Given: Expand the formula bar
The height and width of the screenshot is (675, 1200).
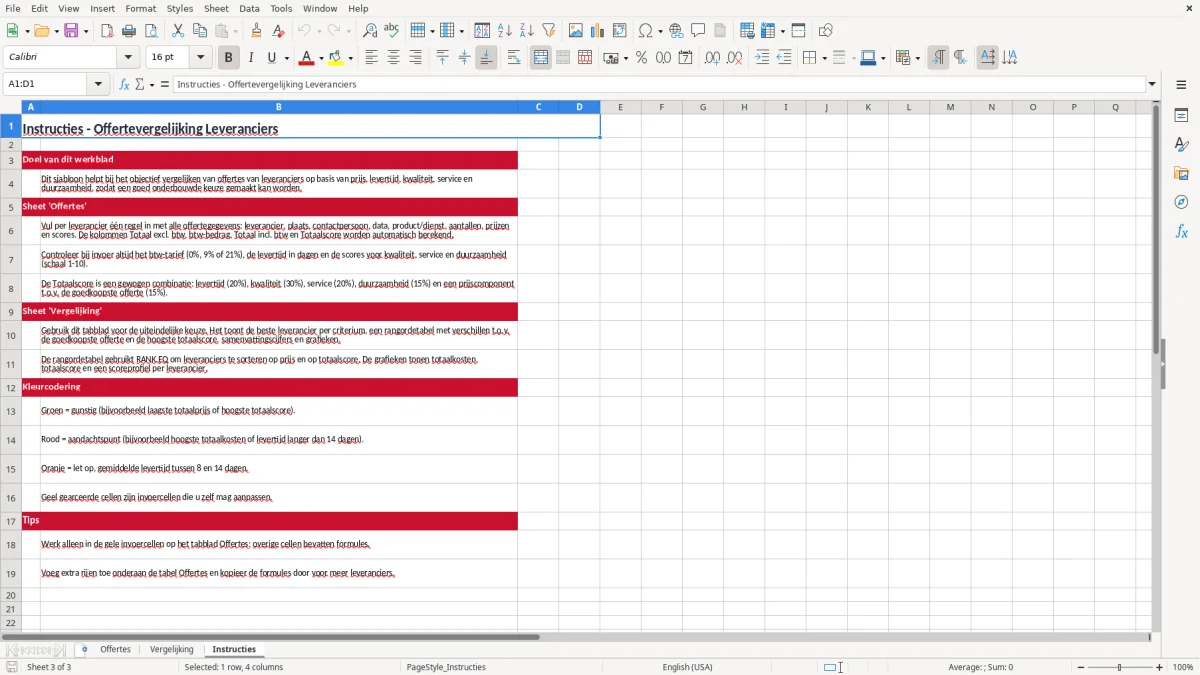Looking at the screenshot, I should click(x=1153, y=84).
